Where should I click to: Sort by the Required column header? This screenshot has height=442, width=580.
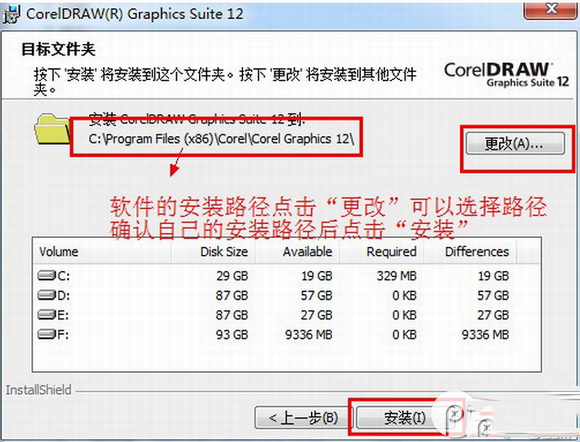tap(381, 252)
